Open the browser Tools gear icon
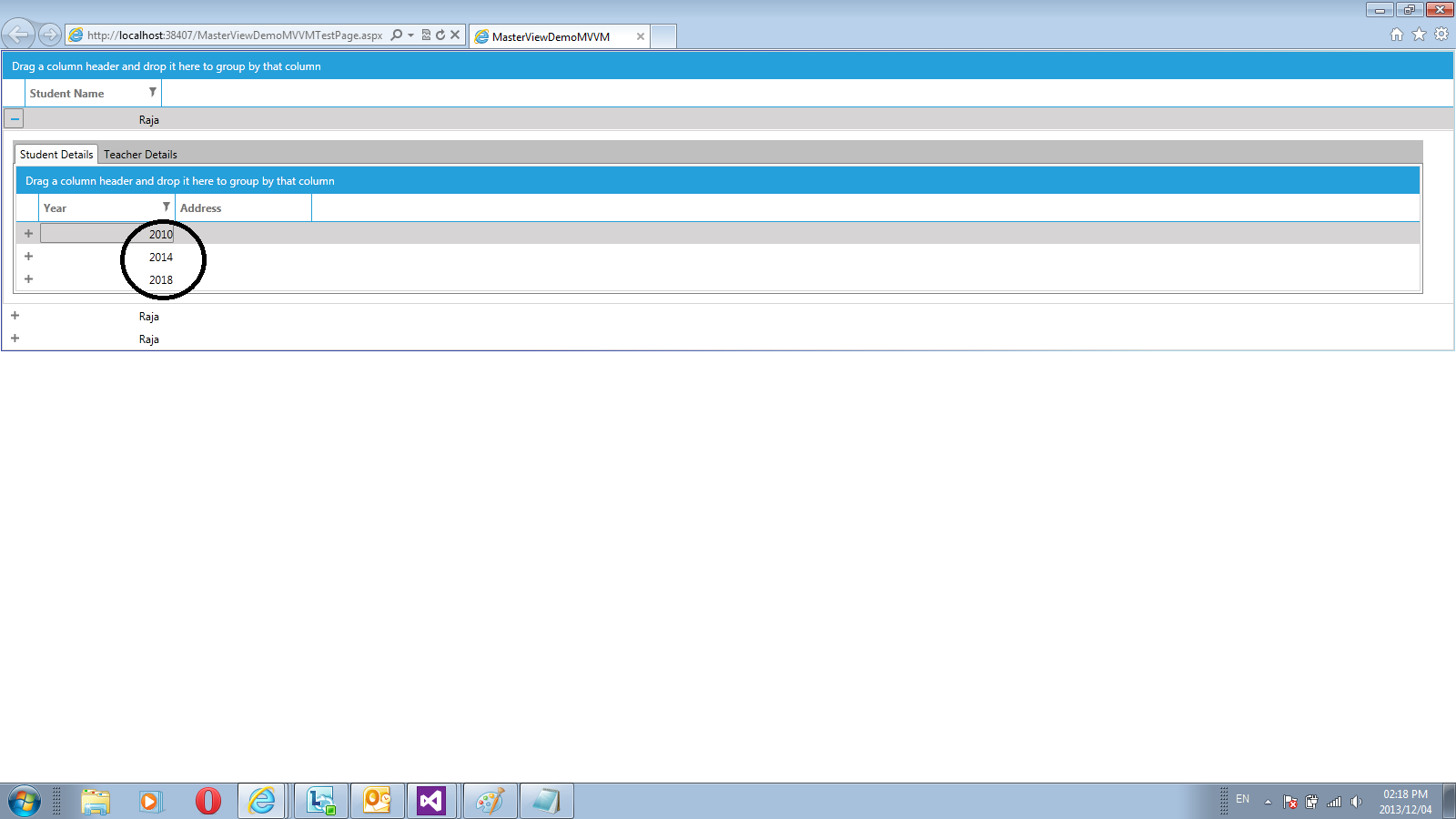The height and width of the screenshot is (819, 1456). pos(1441,35)
